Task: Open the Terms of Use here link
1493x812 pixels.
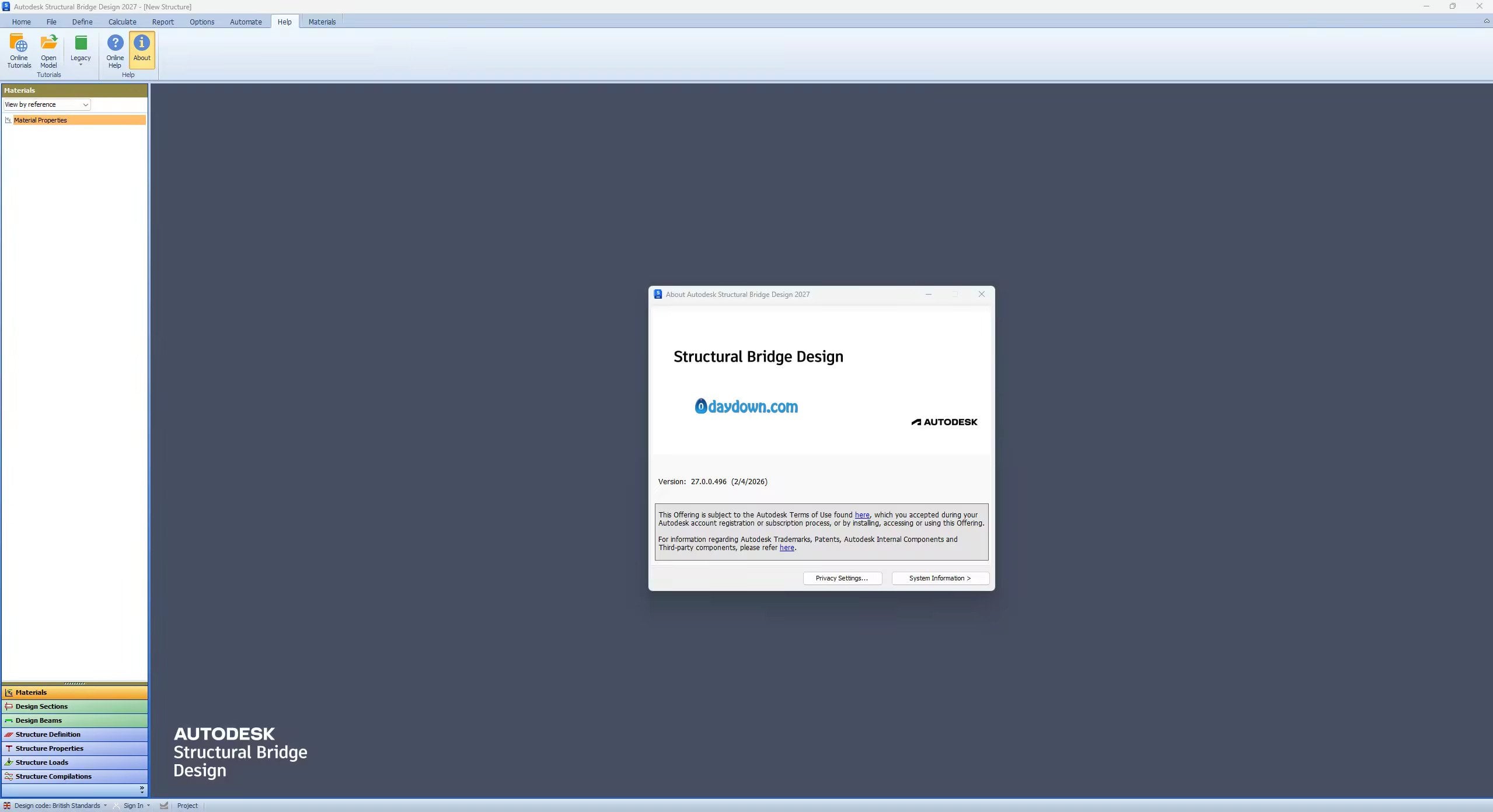Action: pyautogui.click(x=861, y=515)
